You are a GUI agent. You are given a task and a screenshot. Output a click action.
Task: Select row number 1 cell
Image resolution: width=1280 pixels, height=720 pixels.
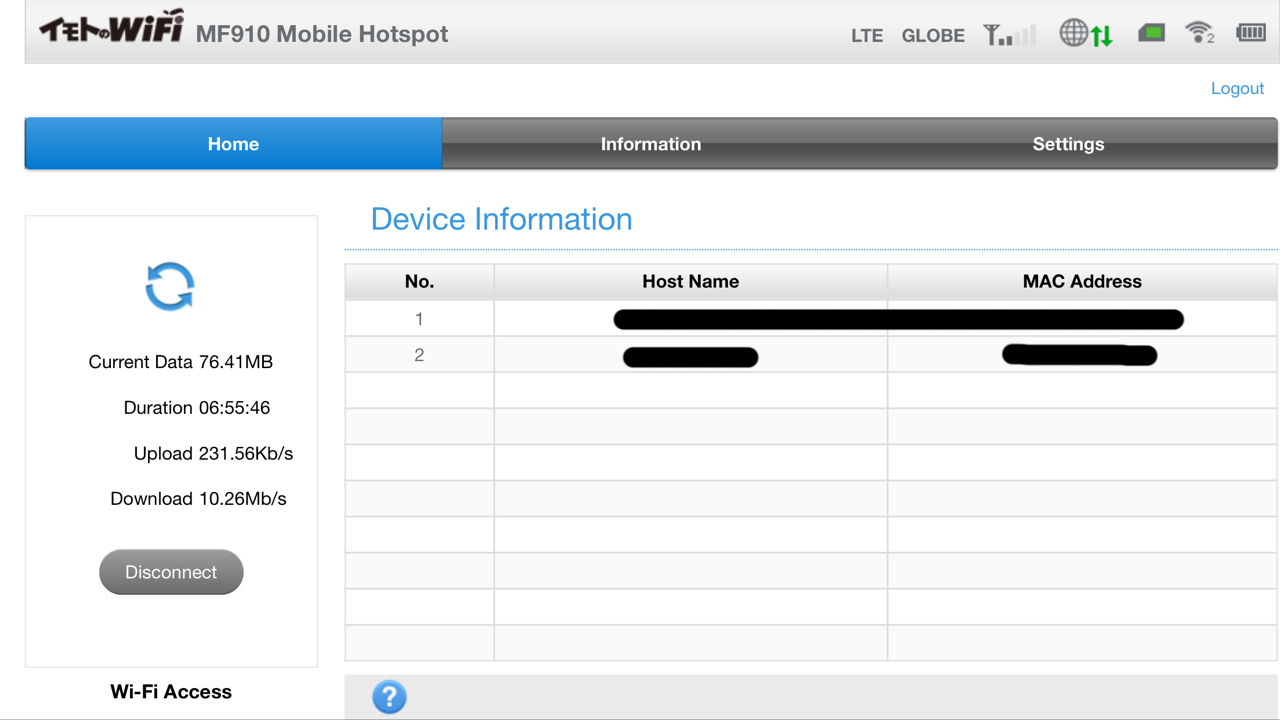[x=419, y=319]
